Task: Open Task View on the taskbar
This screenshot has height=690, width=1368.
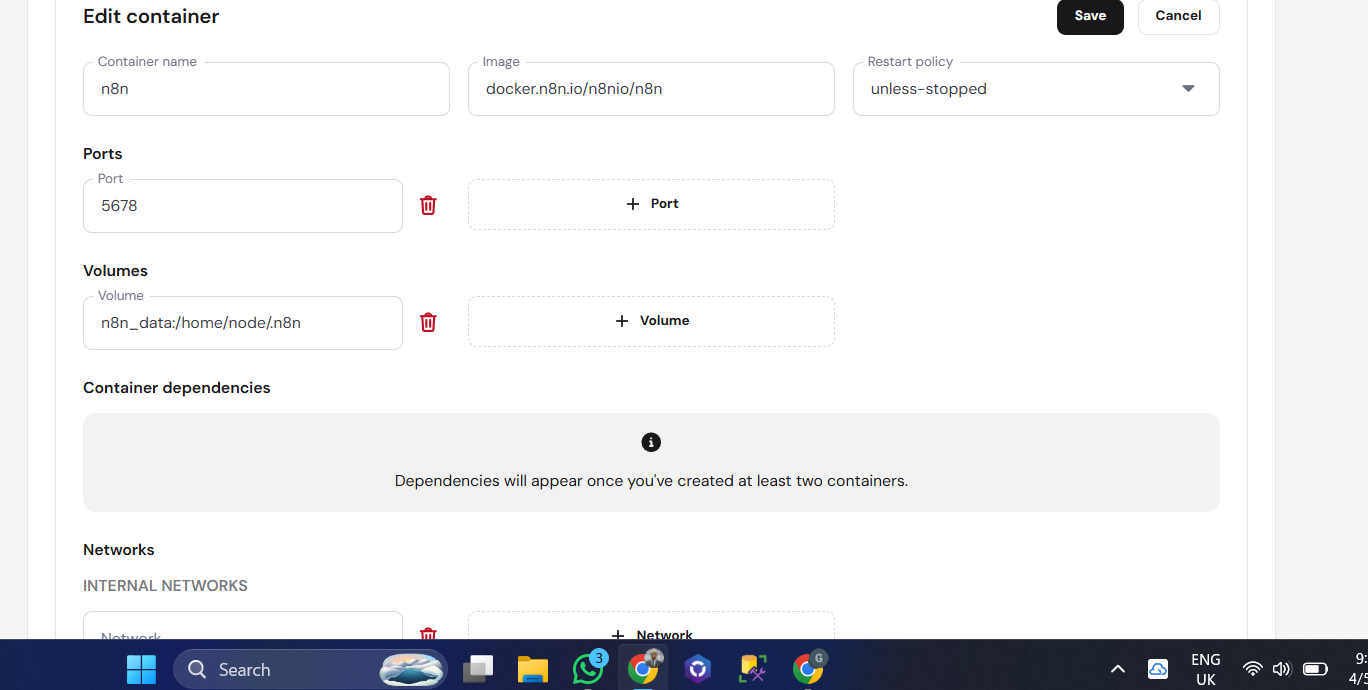Action: pyautogui.click(x=478, y=669)
